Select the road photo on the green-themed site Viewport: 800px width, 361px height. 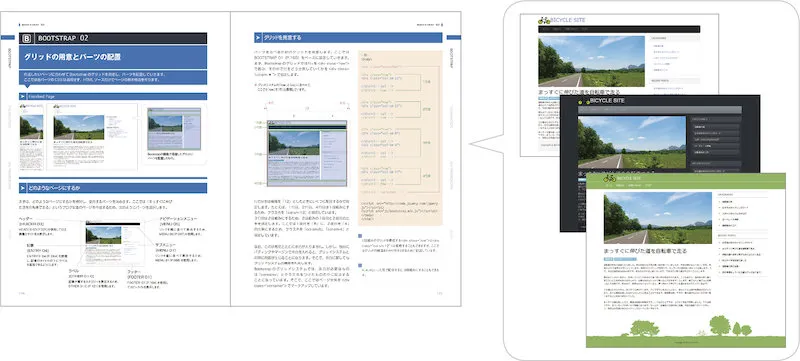(658, 218)
